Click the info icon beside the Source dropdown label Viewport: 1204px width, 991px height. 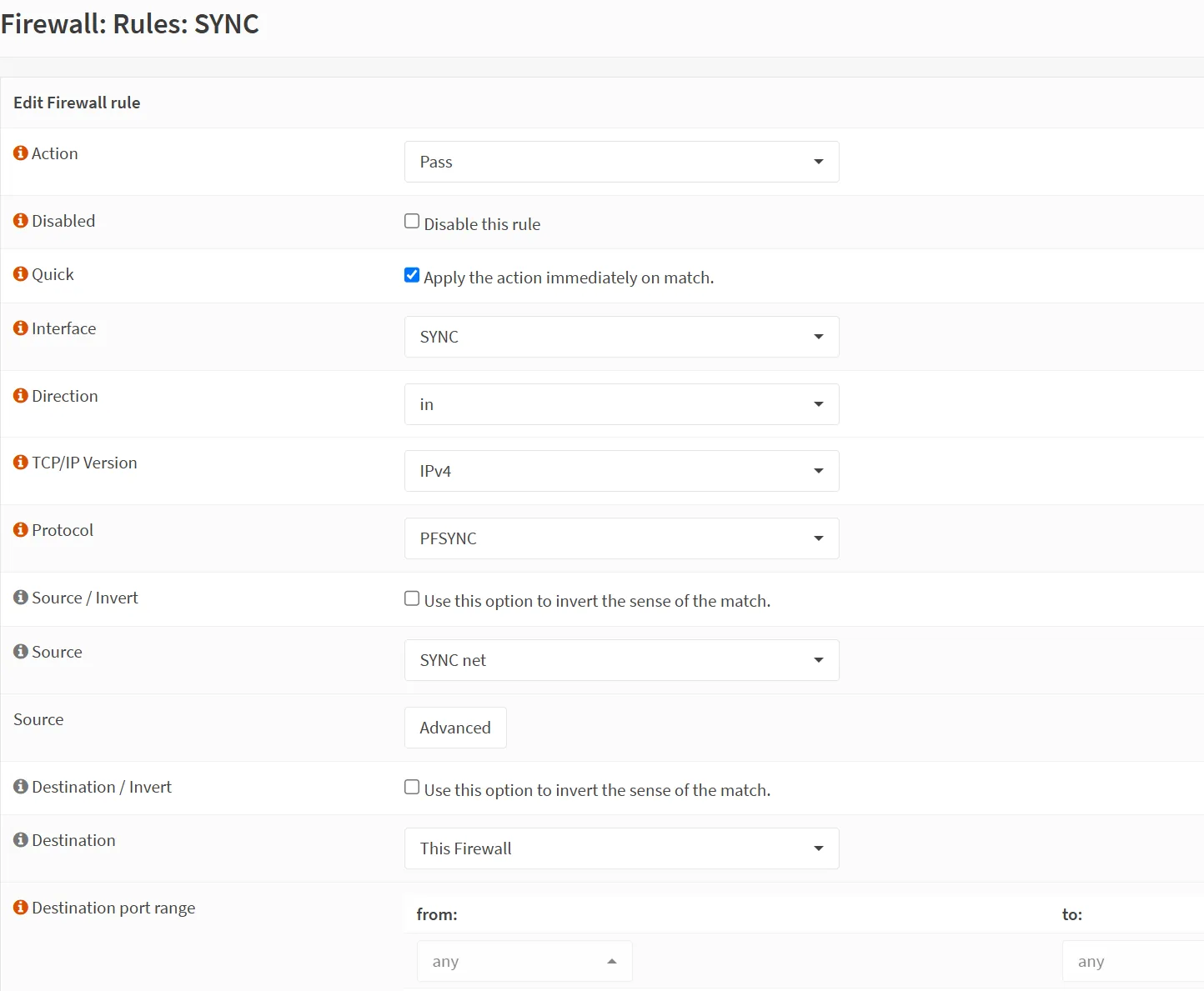tap(21, 652)
